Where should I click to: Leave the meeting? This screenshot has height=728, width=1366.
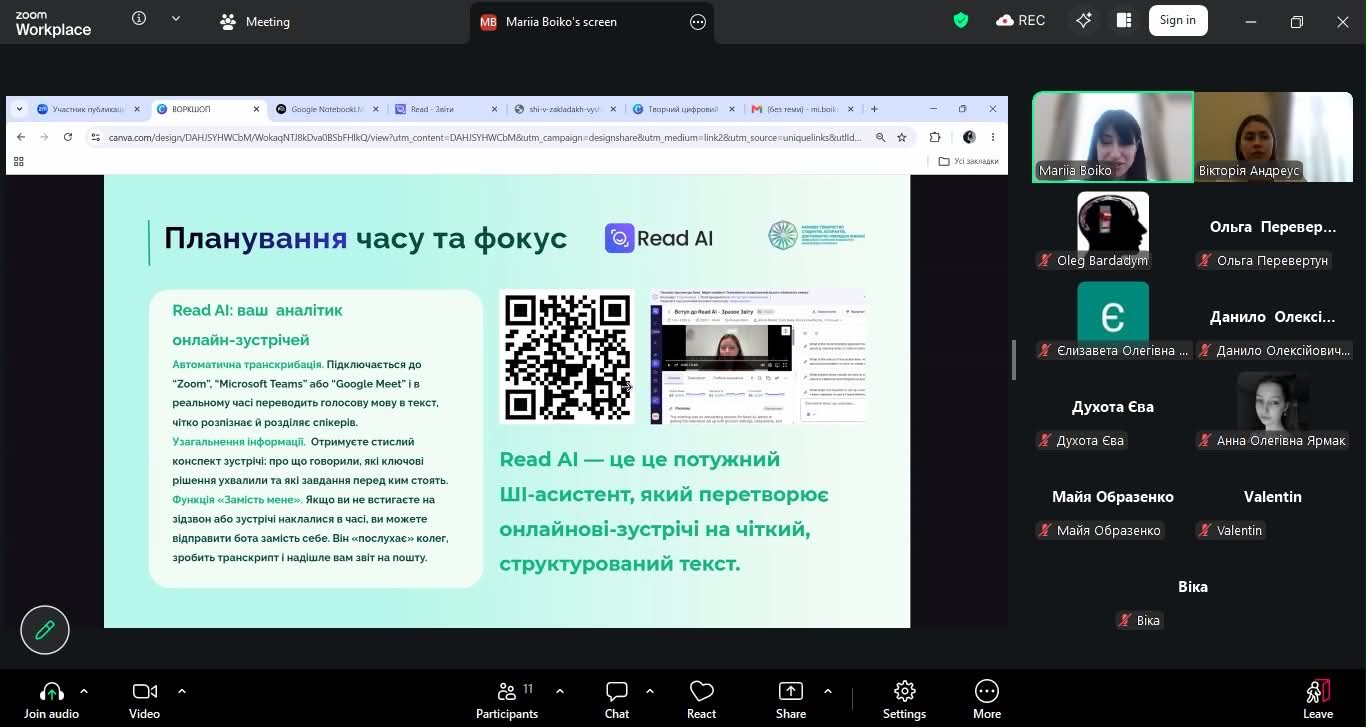[x=1318, y=699]
